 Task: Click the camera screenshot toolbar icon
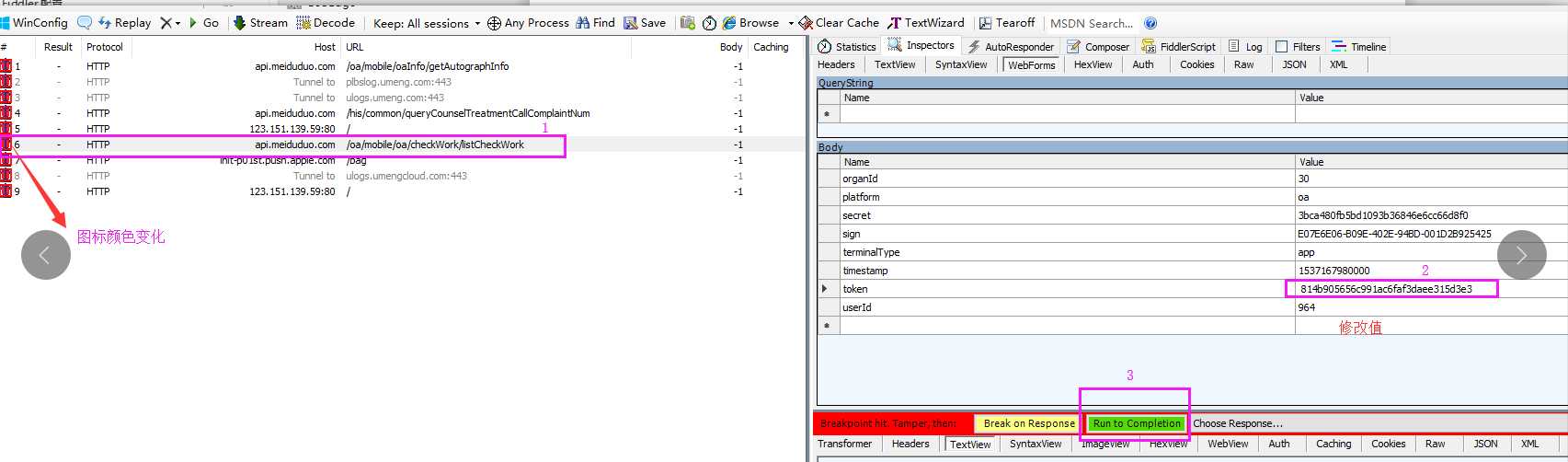click(x=687, y=22)
